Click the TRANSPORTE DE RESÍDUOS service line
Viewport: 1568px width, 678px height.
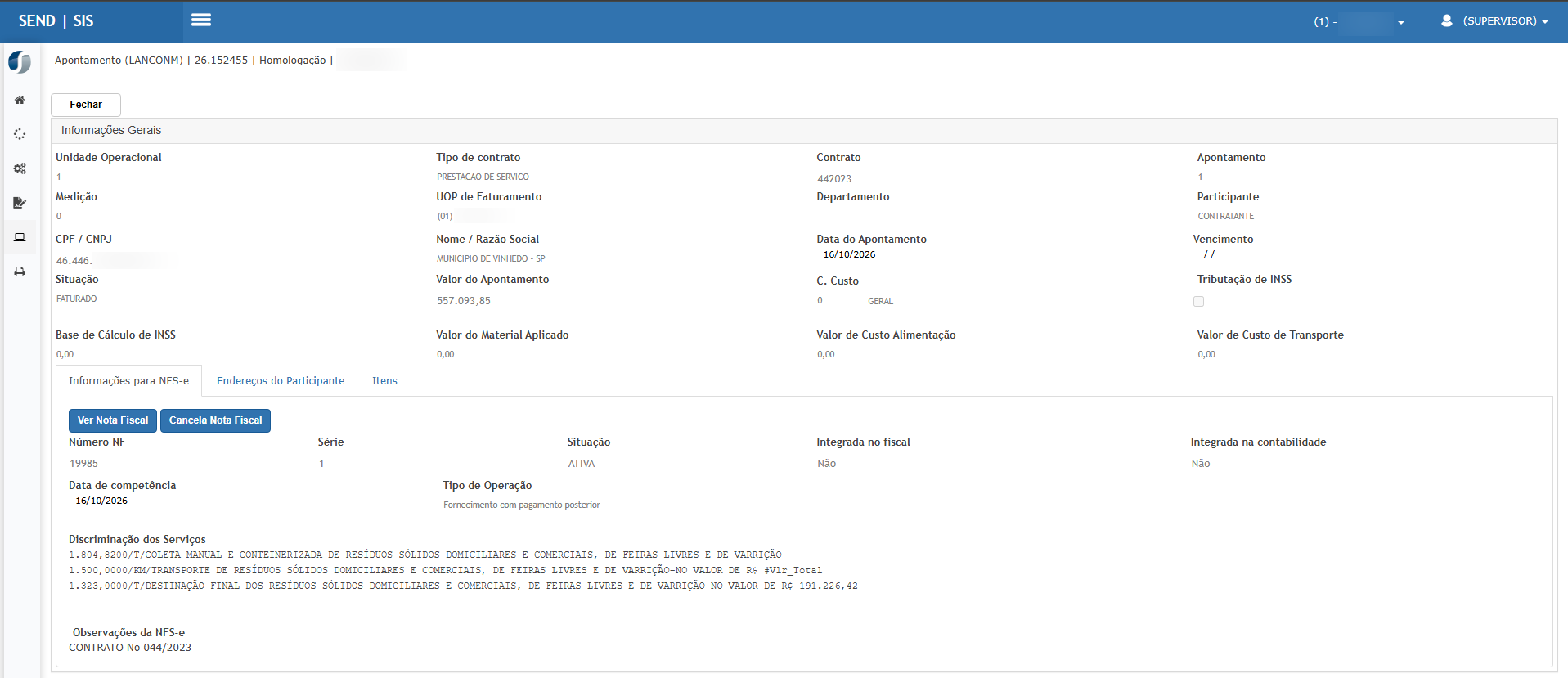446,570
